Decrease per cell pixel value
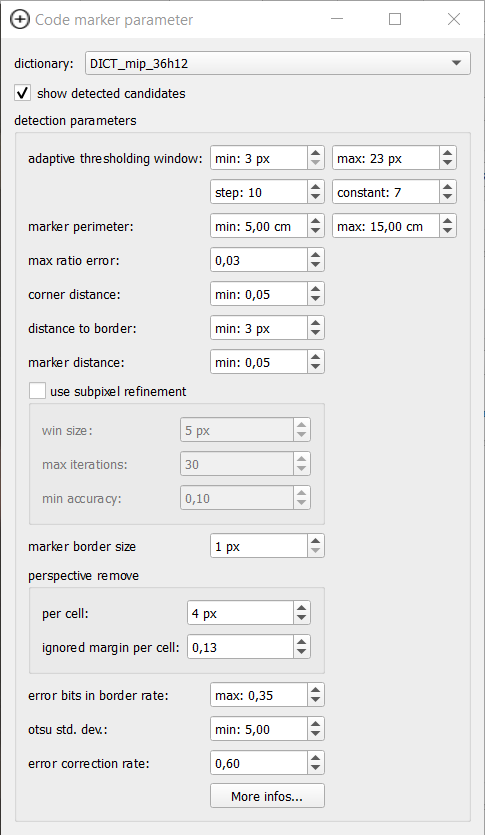Screen dimensions: 485x835 [x=301, y=619]
